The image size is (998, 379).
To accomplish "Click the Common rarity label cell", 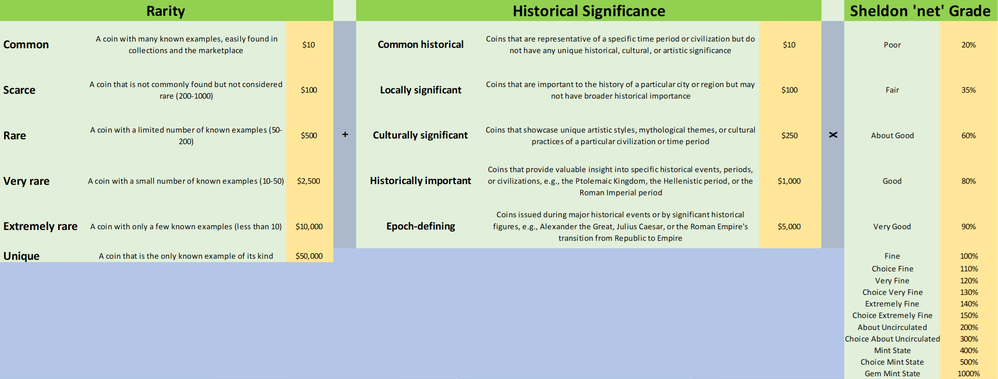I will (39, 45).
